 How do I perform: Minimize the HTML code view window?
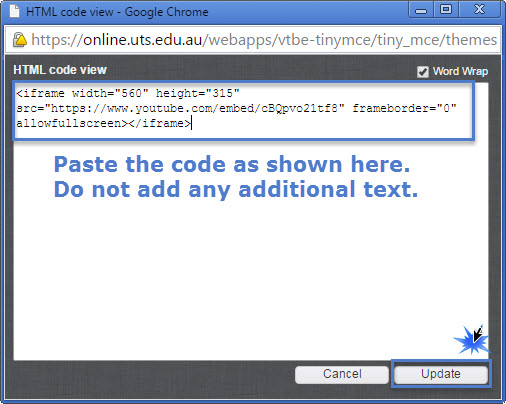421,10
